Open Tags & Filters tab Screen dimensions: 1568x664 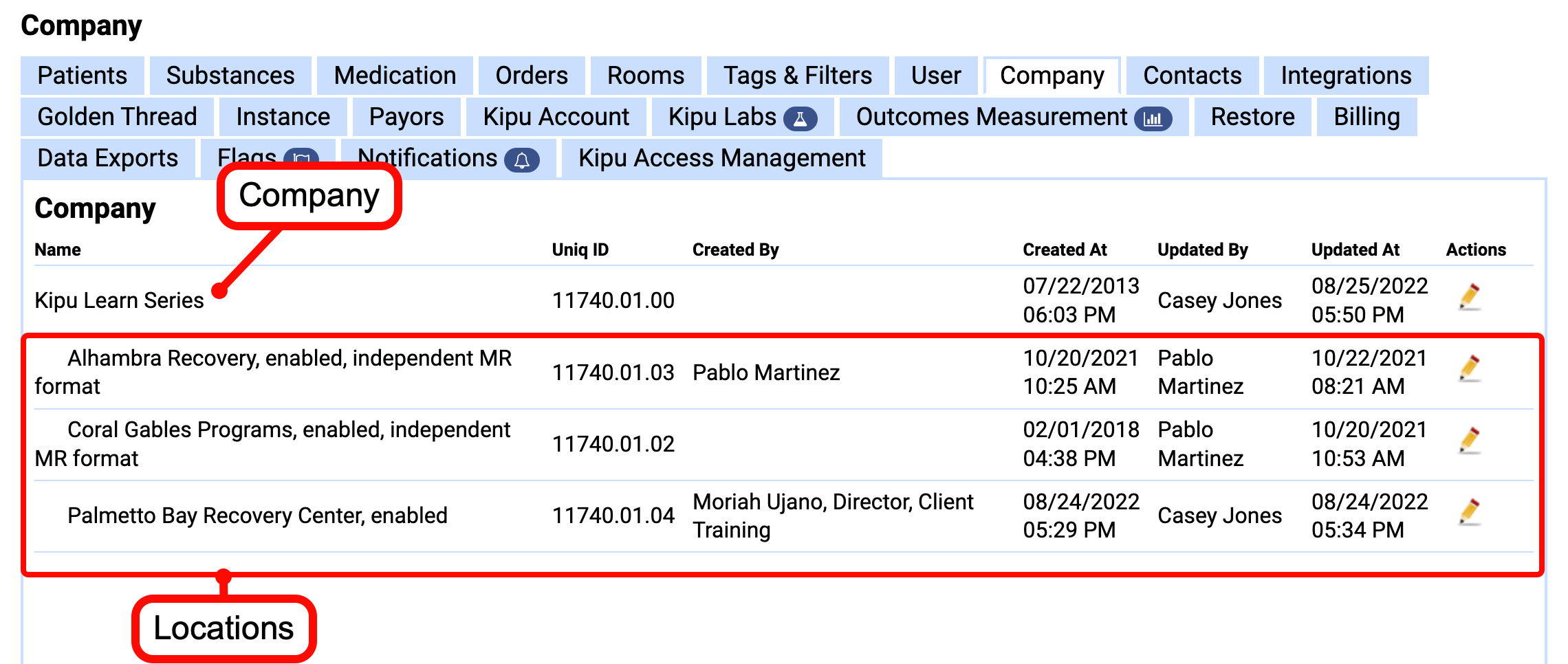798,76
